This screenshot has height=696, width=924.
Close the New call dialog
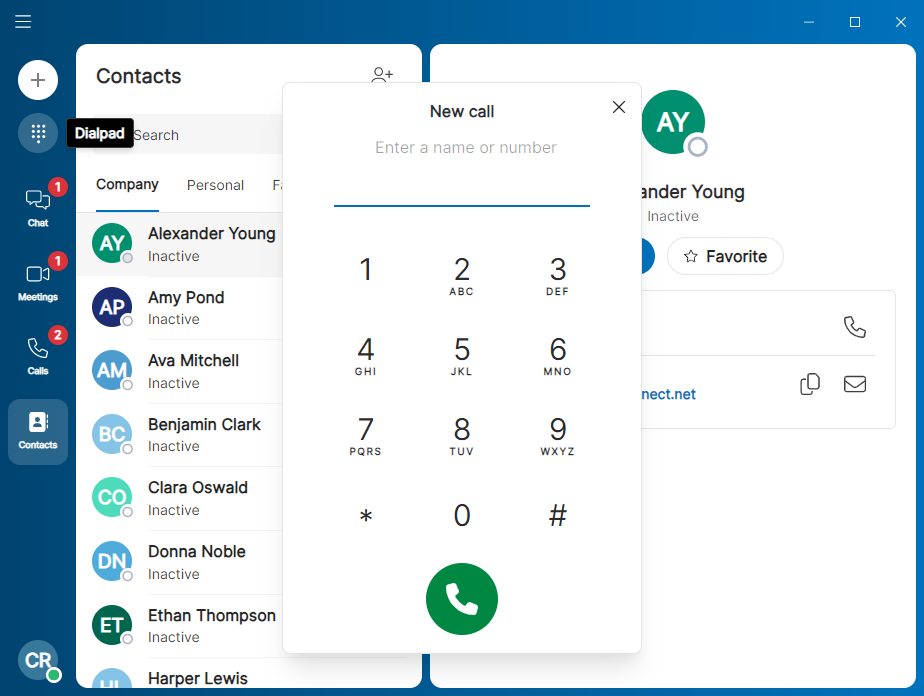click(619, 107)
